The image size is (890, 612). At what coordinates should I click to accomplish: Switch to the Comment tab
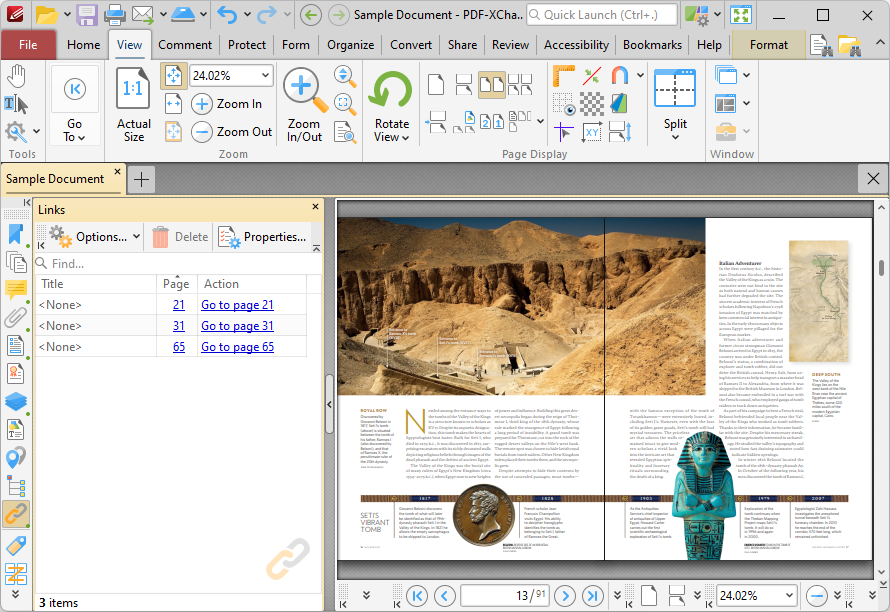(x=185, y=45)
